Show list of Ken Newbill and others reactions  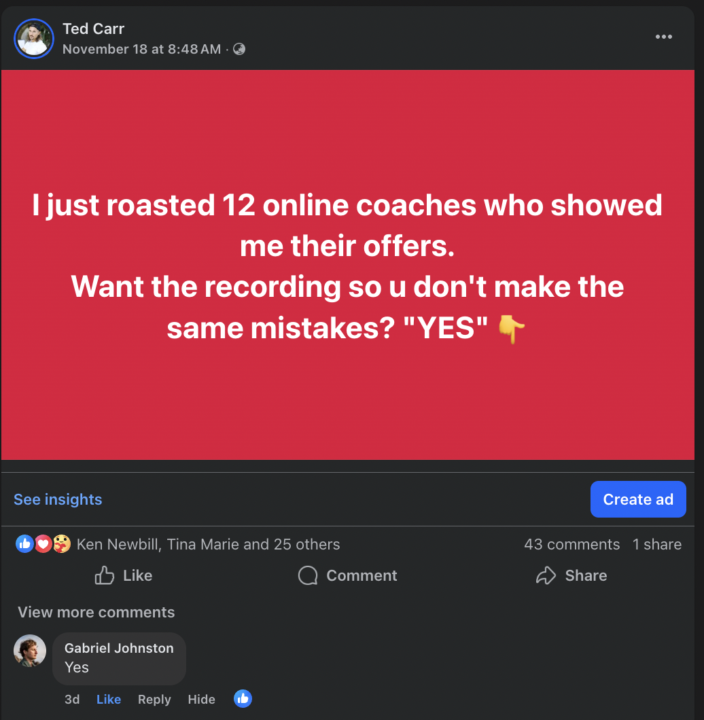click(x=208, y=544)
